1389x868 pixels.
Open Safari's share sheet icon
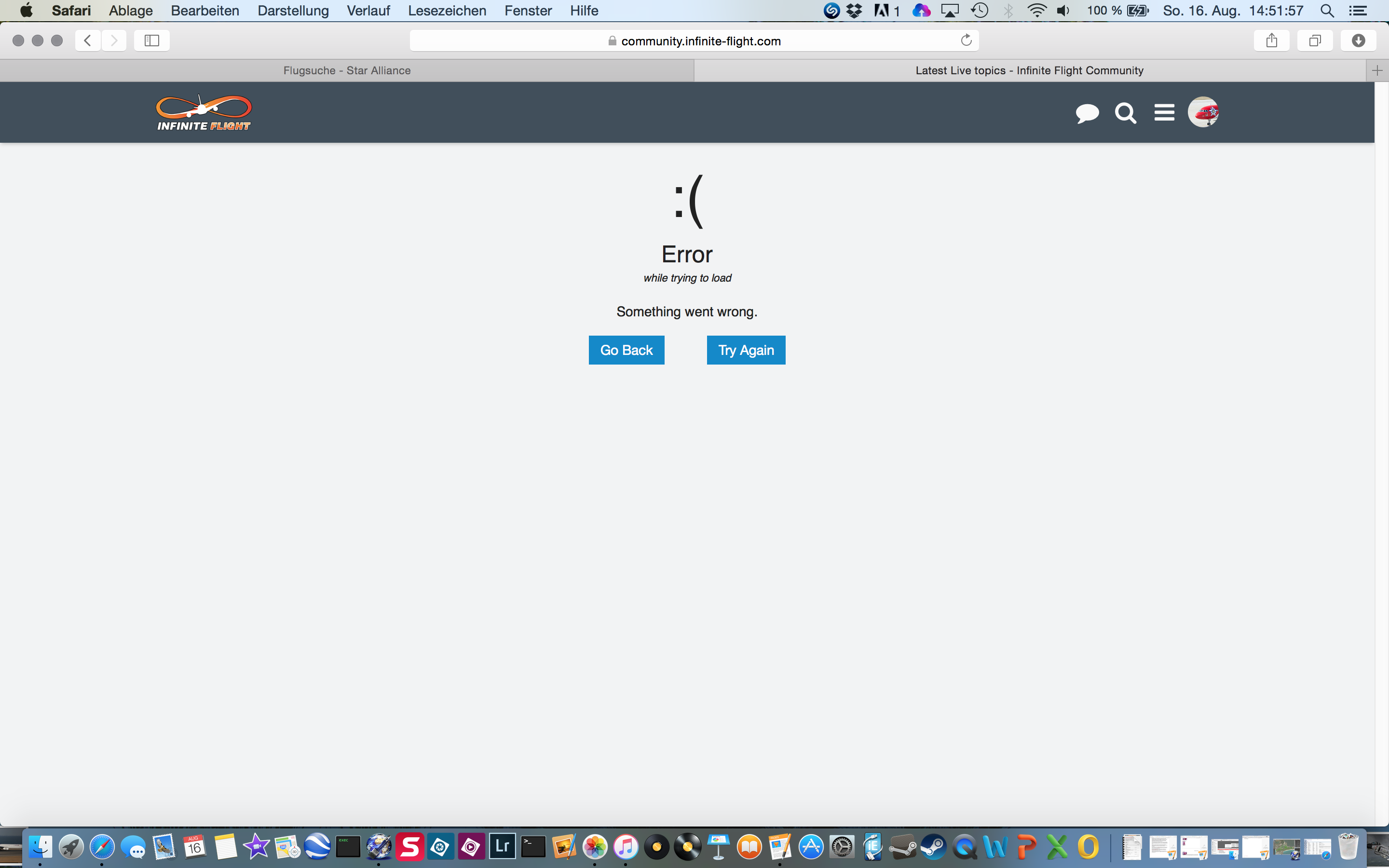1271,40
